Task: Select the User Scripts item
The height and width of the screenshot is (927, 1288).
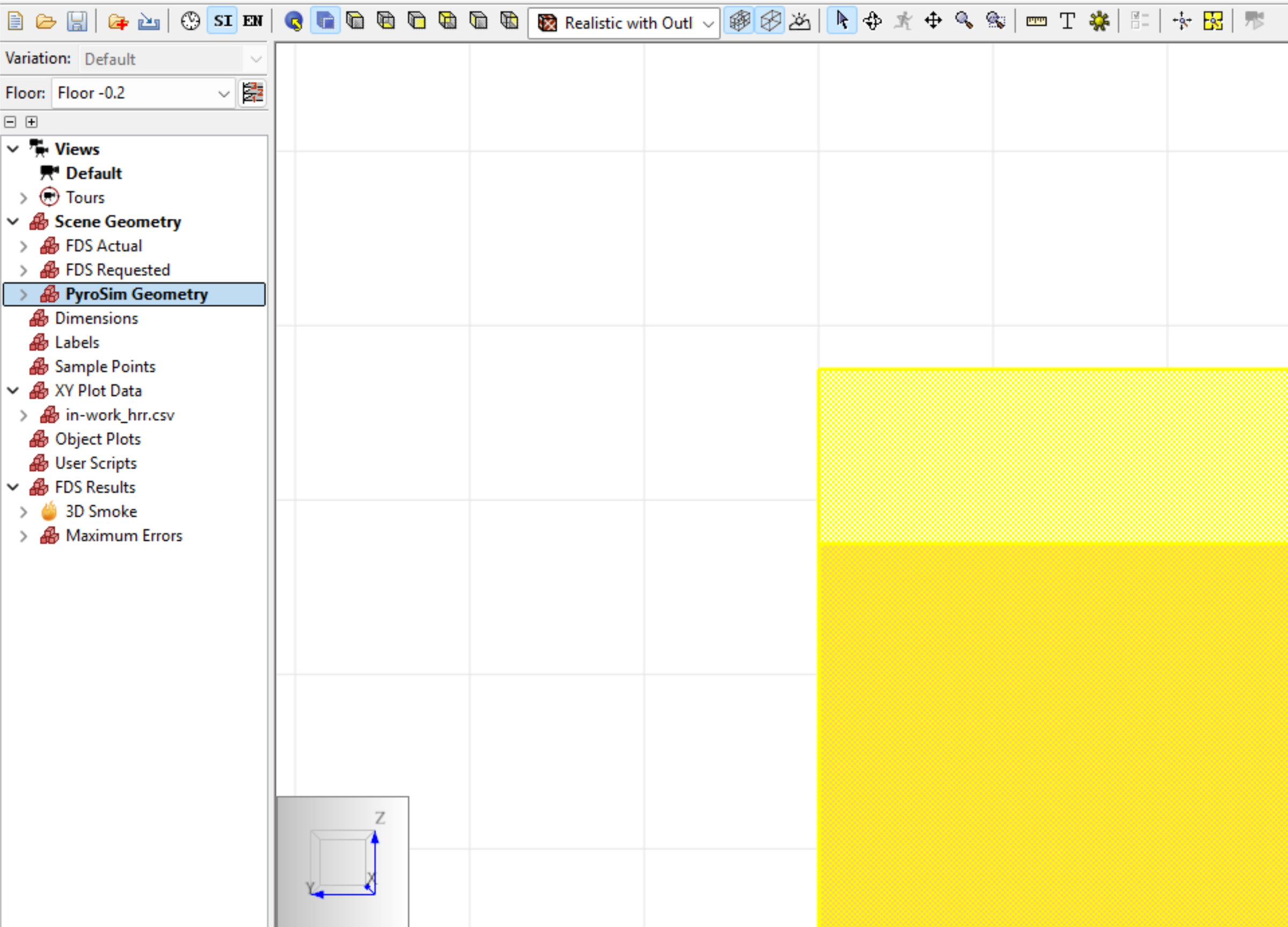Action: click(x=96, y=463)
